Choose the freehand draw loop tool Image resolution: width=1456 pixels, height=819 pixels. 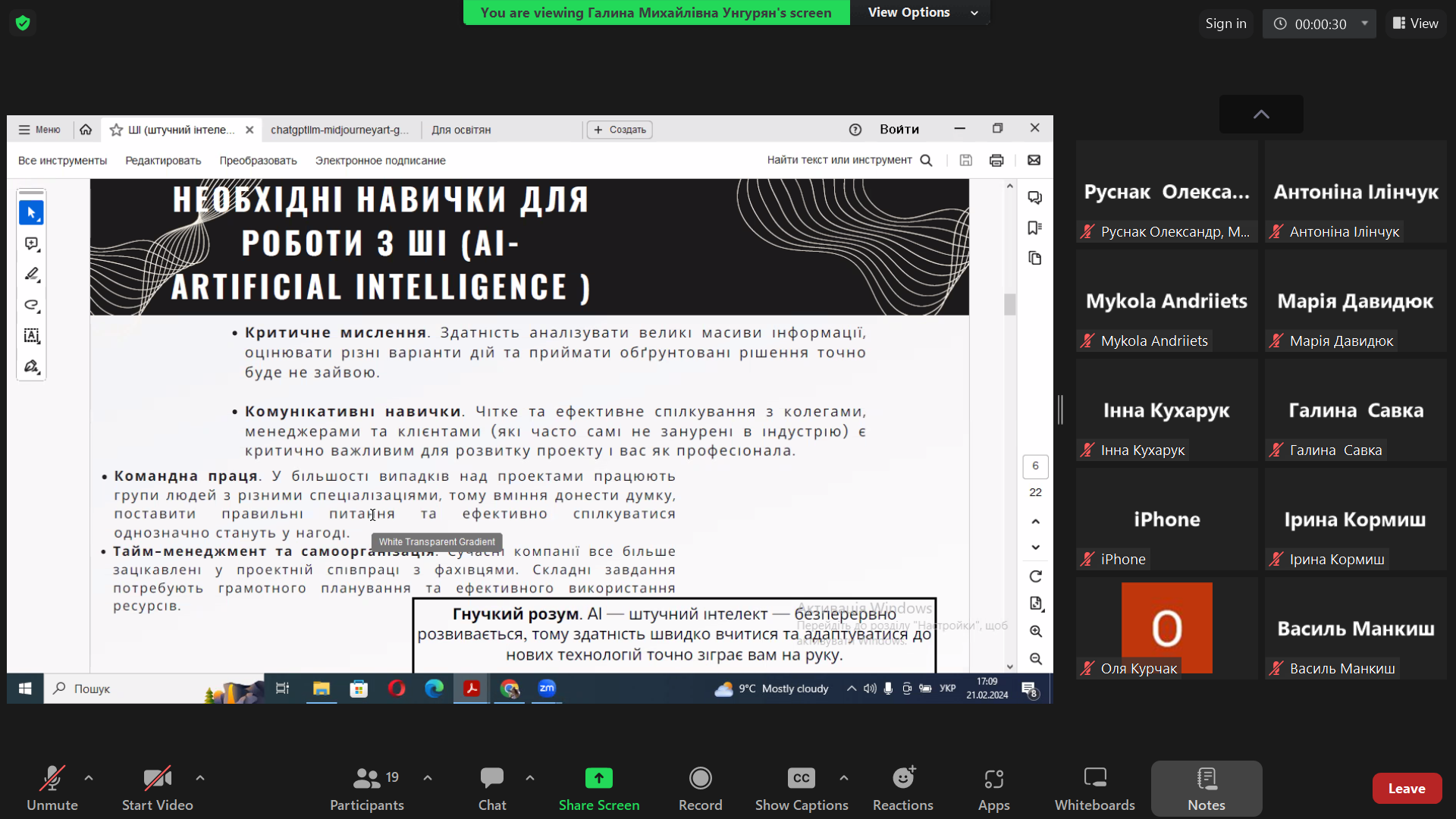(31, 305)
